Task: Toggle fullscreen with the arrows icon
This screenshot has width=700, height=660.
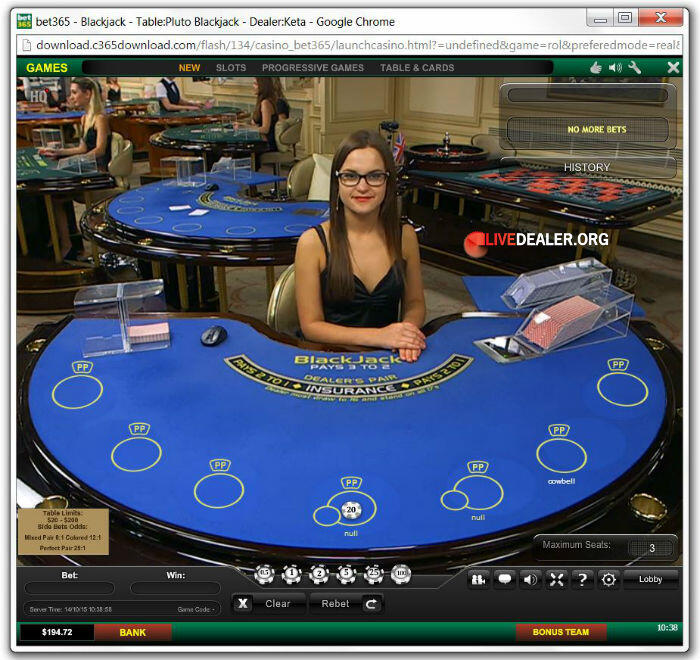Action: click(x=556, y=579)
